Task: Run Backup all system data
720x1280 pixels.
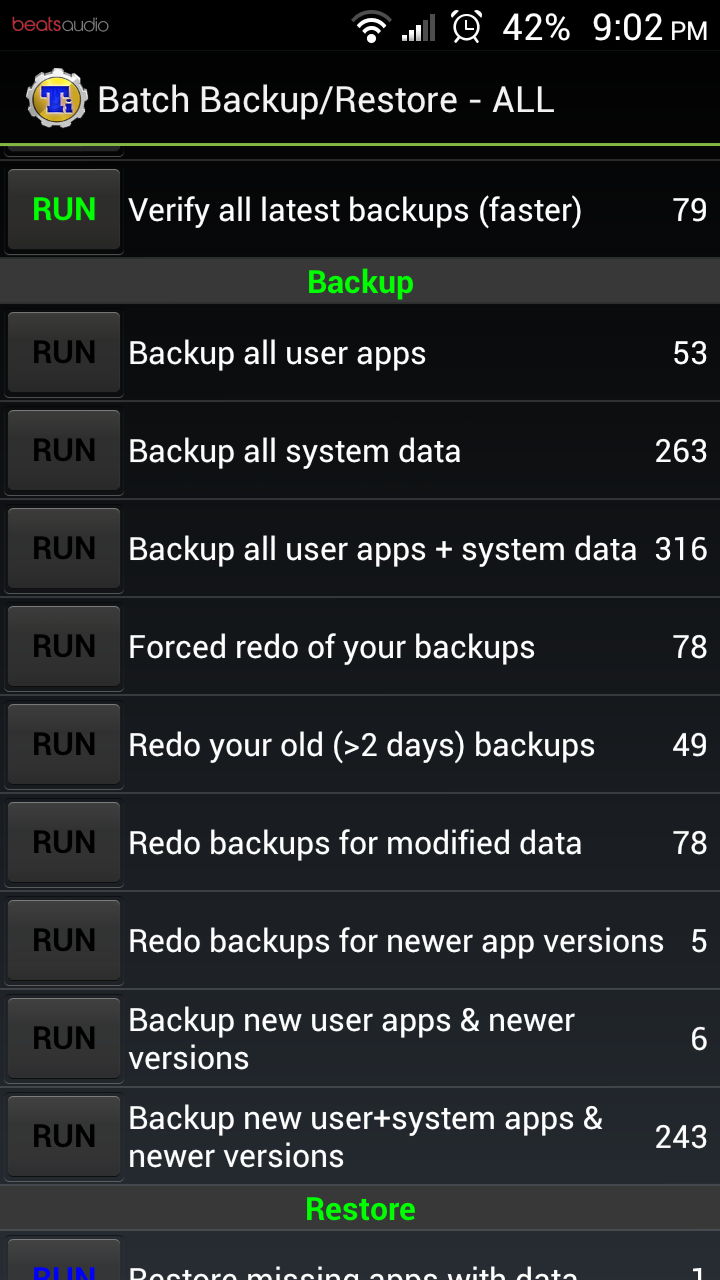Action: [x=64, y=451]
